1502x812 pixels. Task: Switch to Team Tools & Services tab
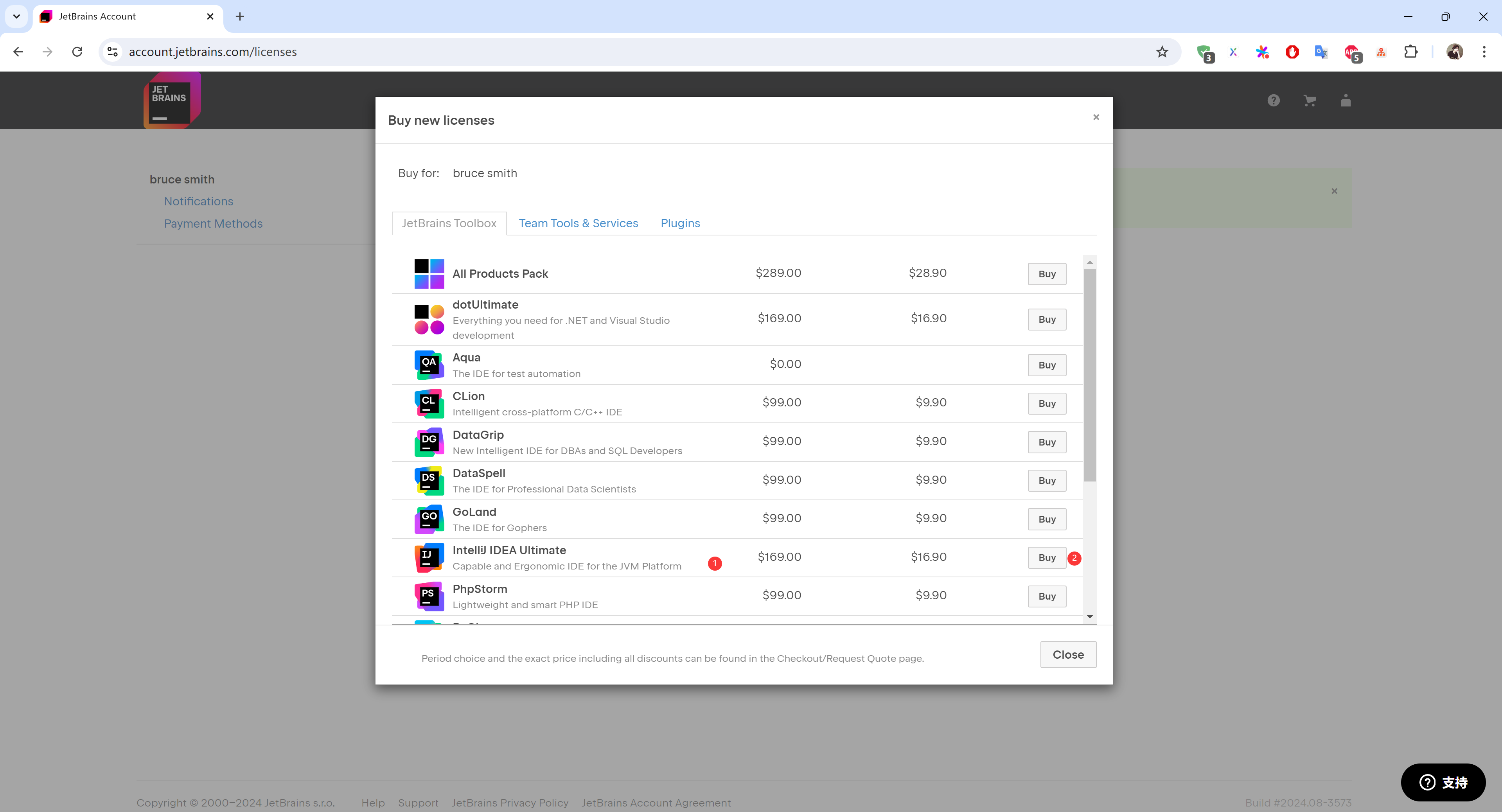coord(578,223)
